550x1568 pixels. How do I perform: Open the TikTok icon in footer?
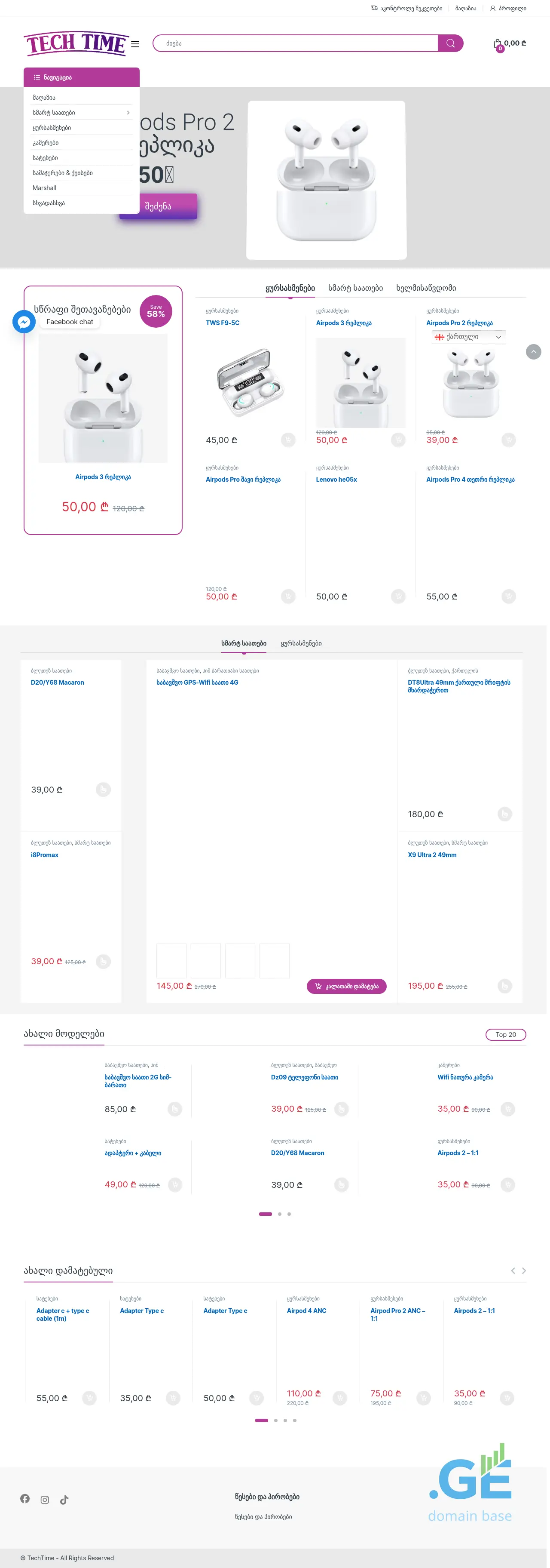point(64,1499)
